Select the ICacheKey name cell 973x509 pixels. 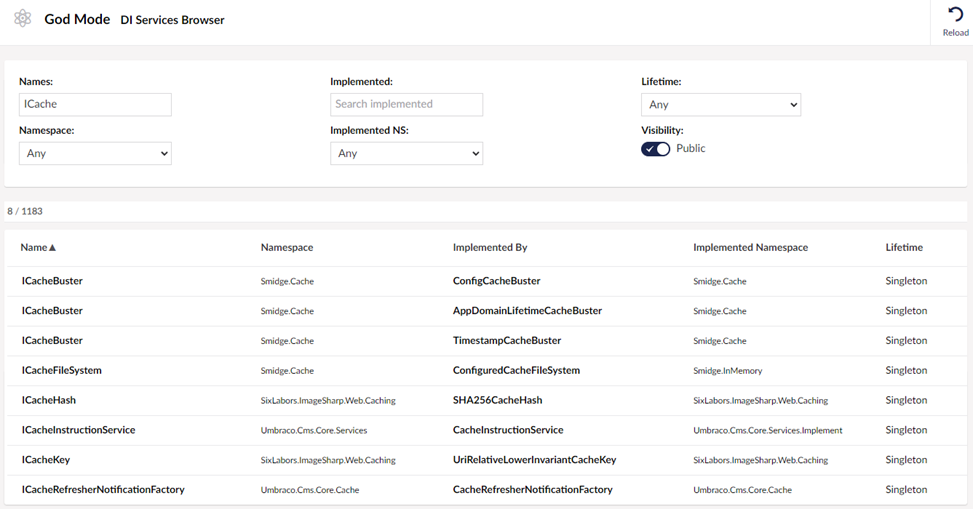point(45,460)
